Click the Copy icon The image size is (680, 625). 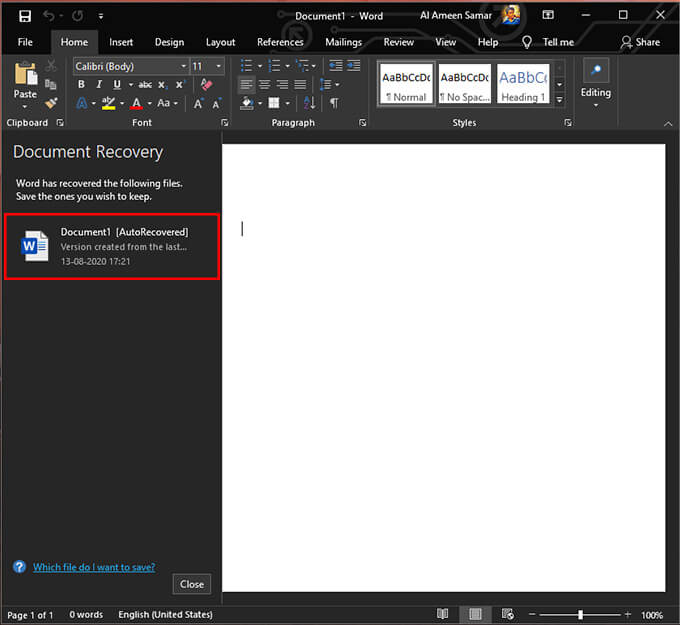click(x=51, y=84)
